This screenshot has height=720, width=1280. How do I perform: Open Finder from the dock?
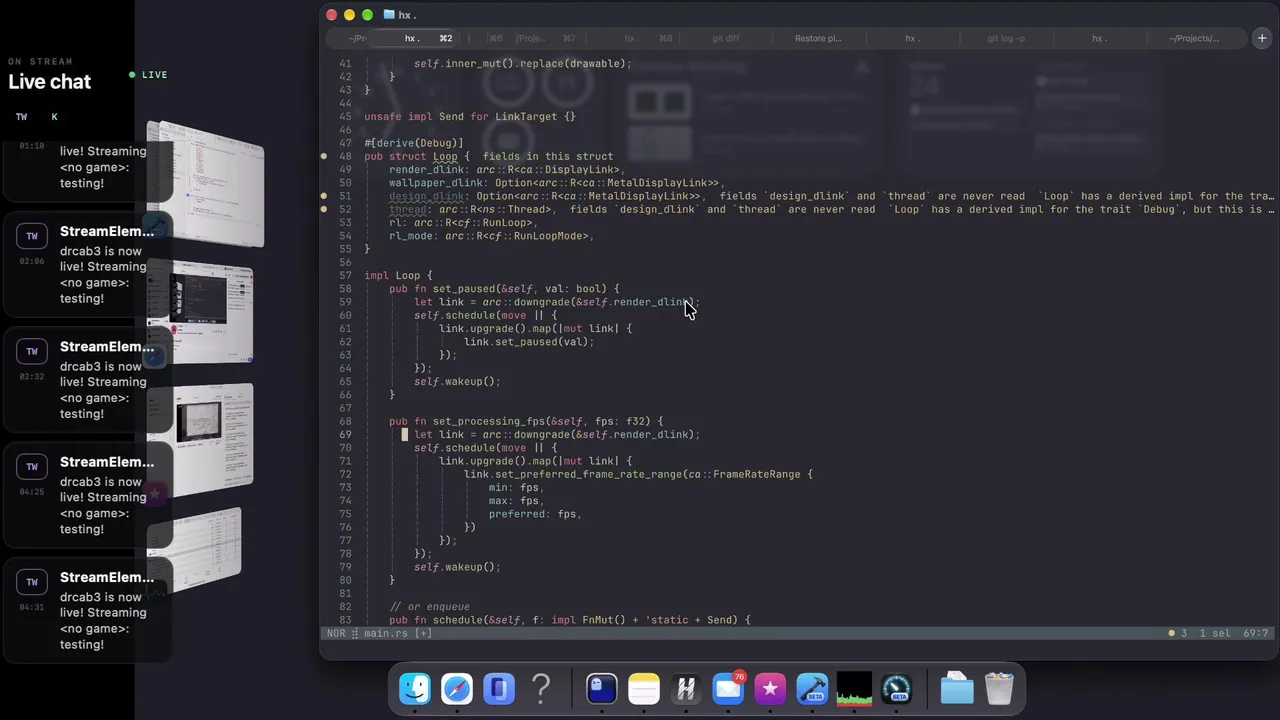pyautogui.click(x=415, y=688)
